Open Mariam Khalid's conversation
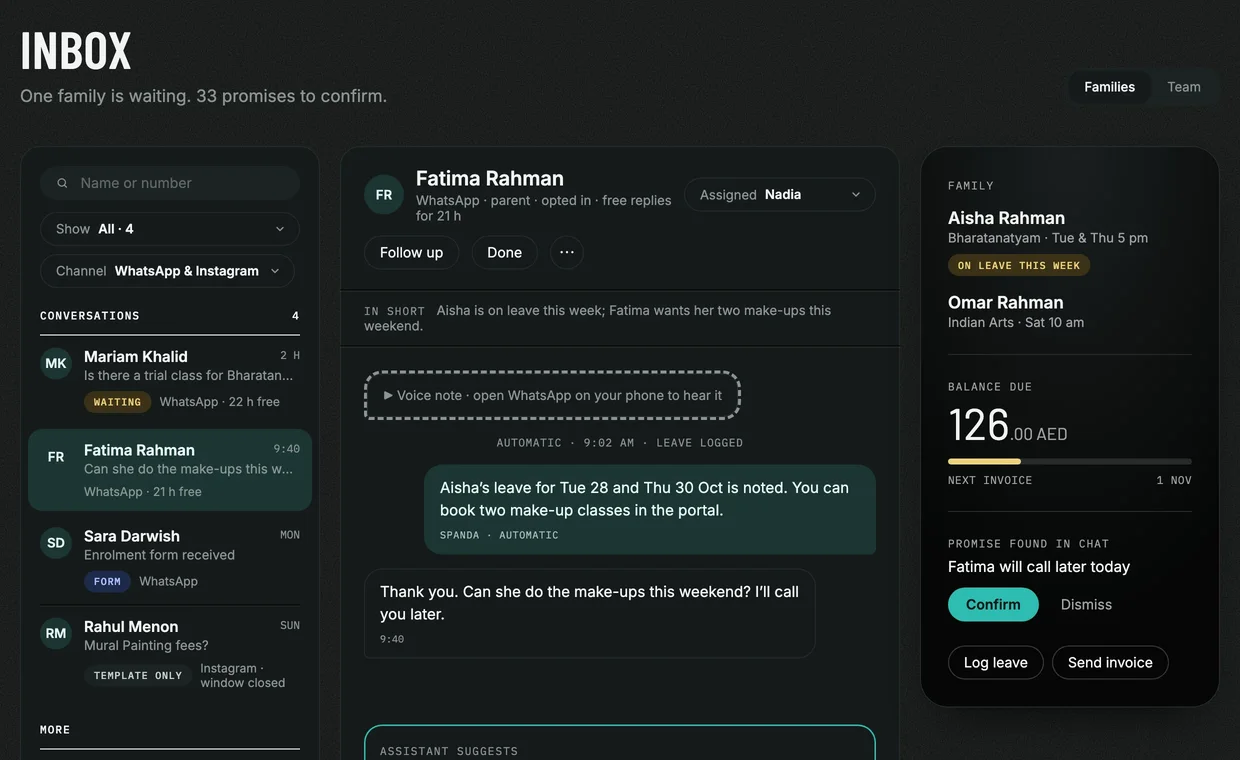1240x760 pixels. tap(170, 379)
